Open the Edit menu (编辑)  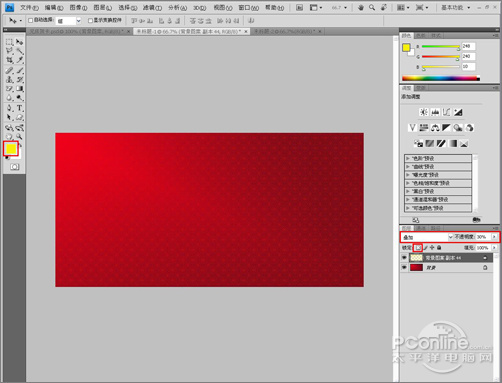[x=54, y=7]
